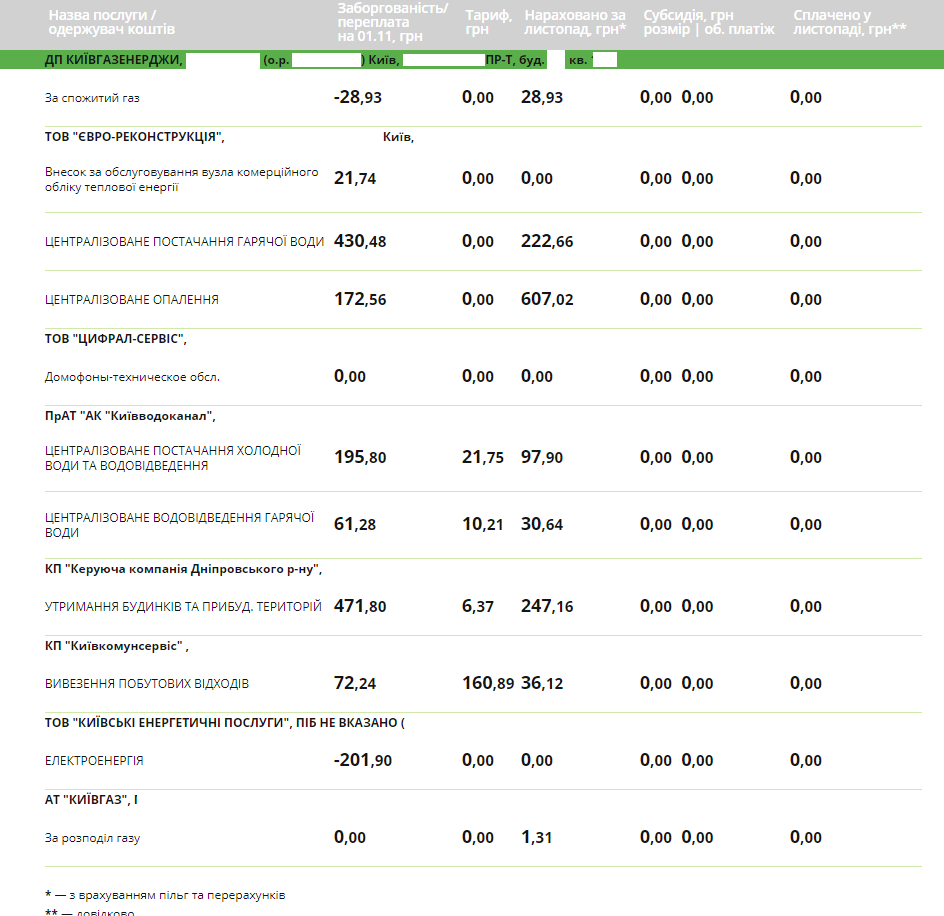Viewport: 944px width, 916px height.
Task: Select the ТОВ "ЄВРО-РЕКОНСТРУКЦІЯ" provider name
Action: 134,137
